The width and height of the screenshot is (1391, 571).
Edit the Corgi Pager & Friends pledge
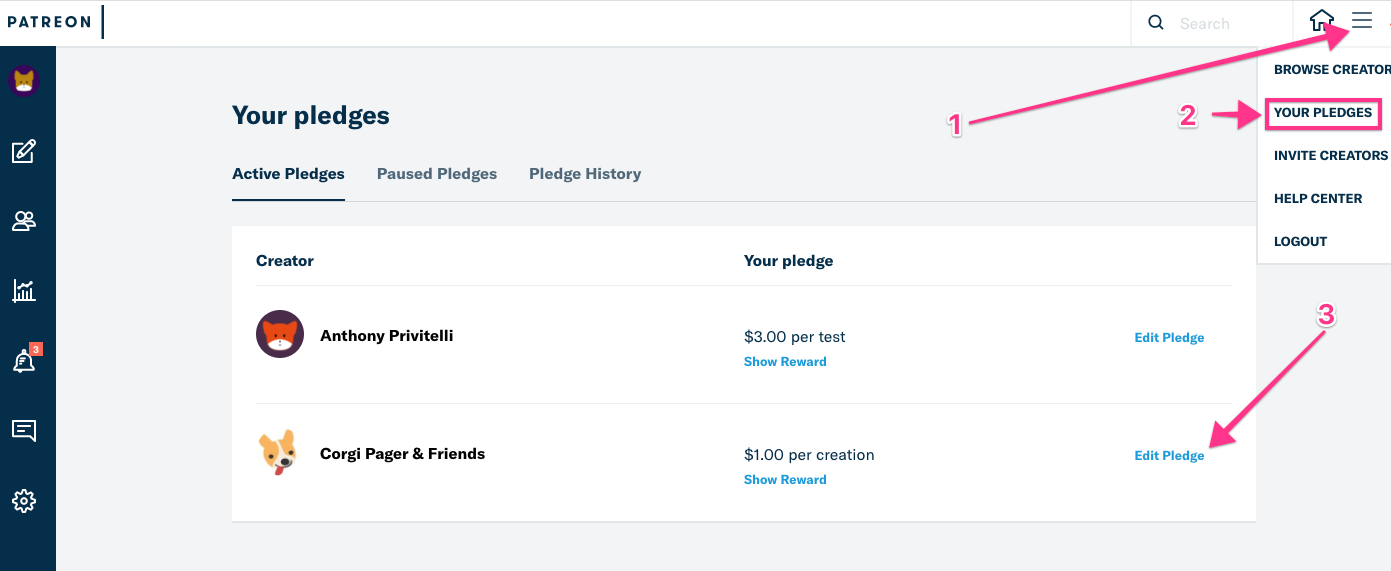1169,456
